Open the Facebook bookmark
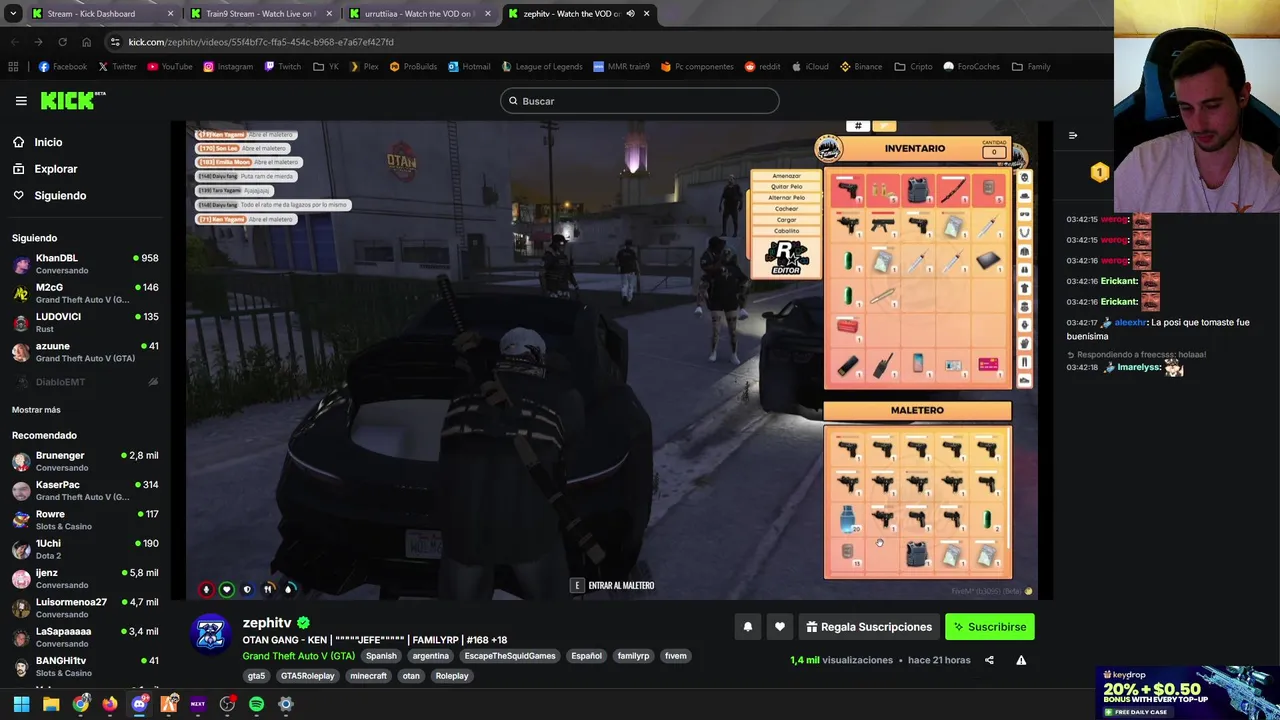1280x720 pixels. (x=62, y=67)
